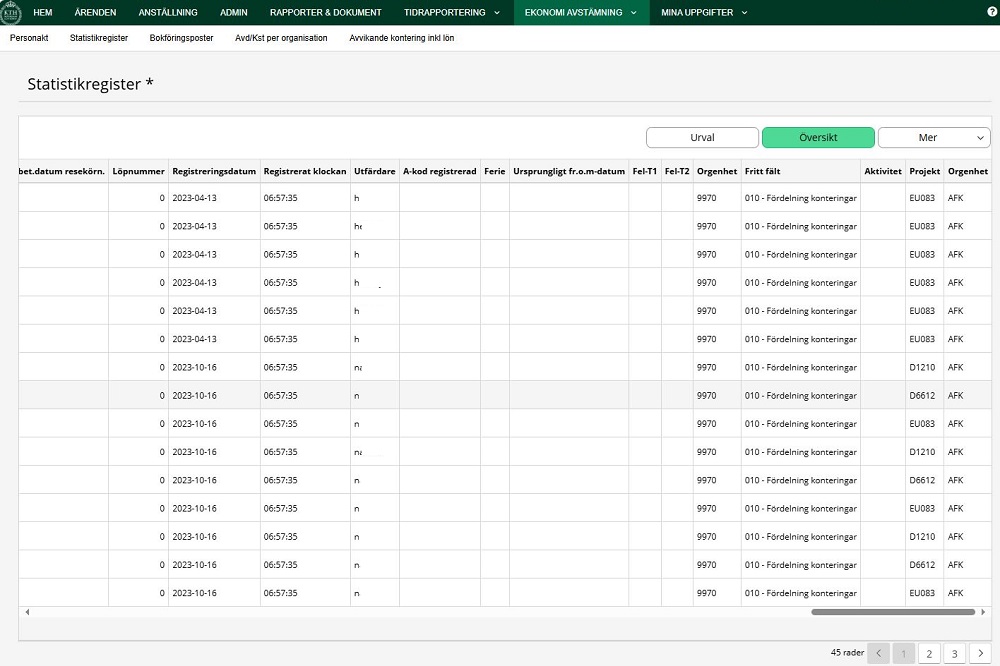Expand the Tidrapportering menu
This screenshot has width=1000, height=666.
(452, 12)
